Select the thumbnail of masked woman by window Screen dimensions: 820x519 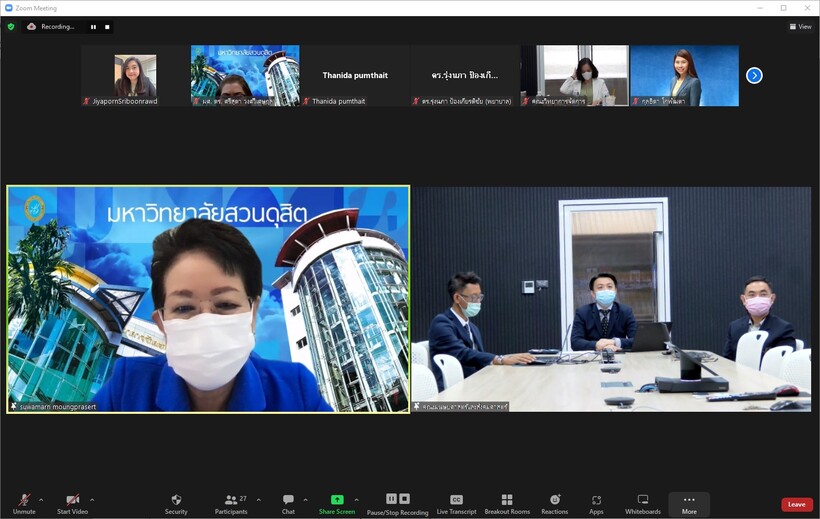575,75
